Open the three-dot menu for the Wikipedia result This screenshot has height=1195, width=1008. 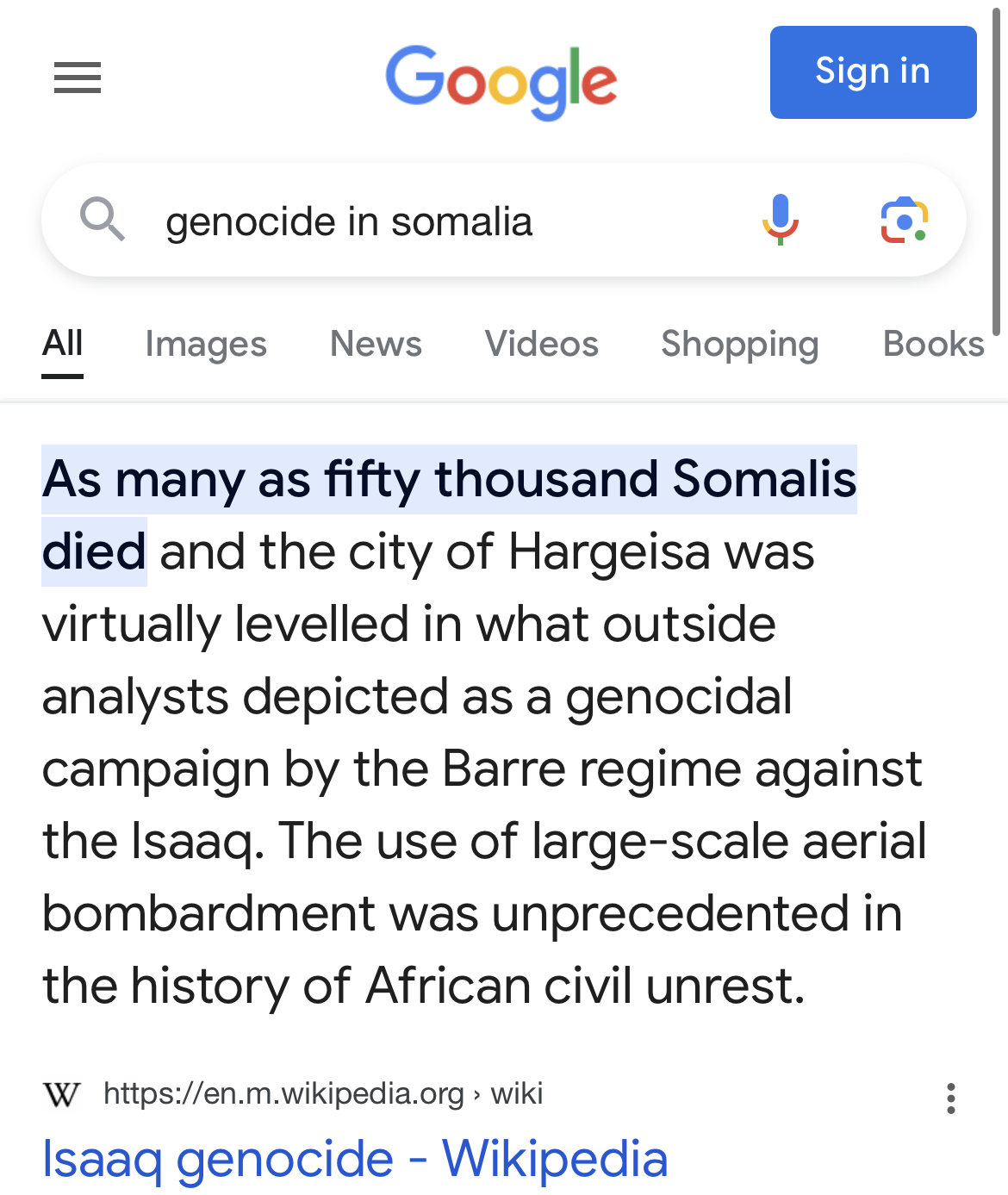click(x=950, y=1098)
